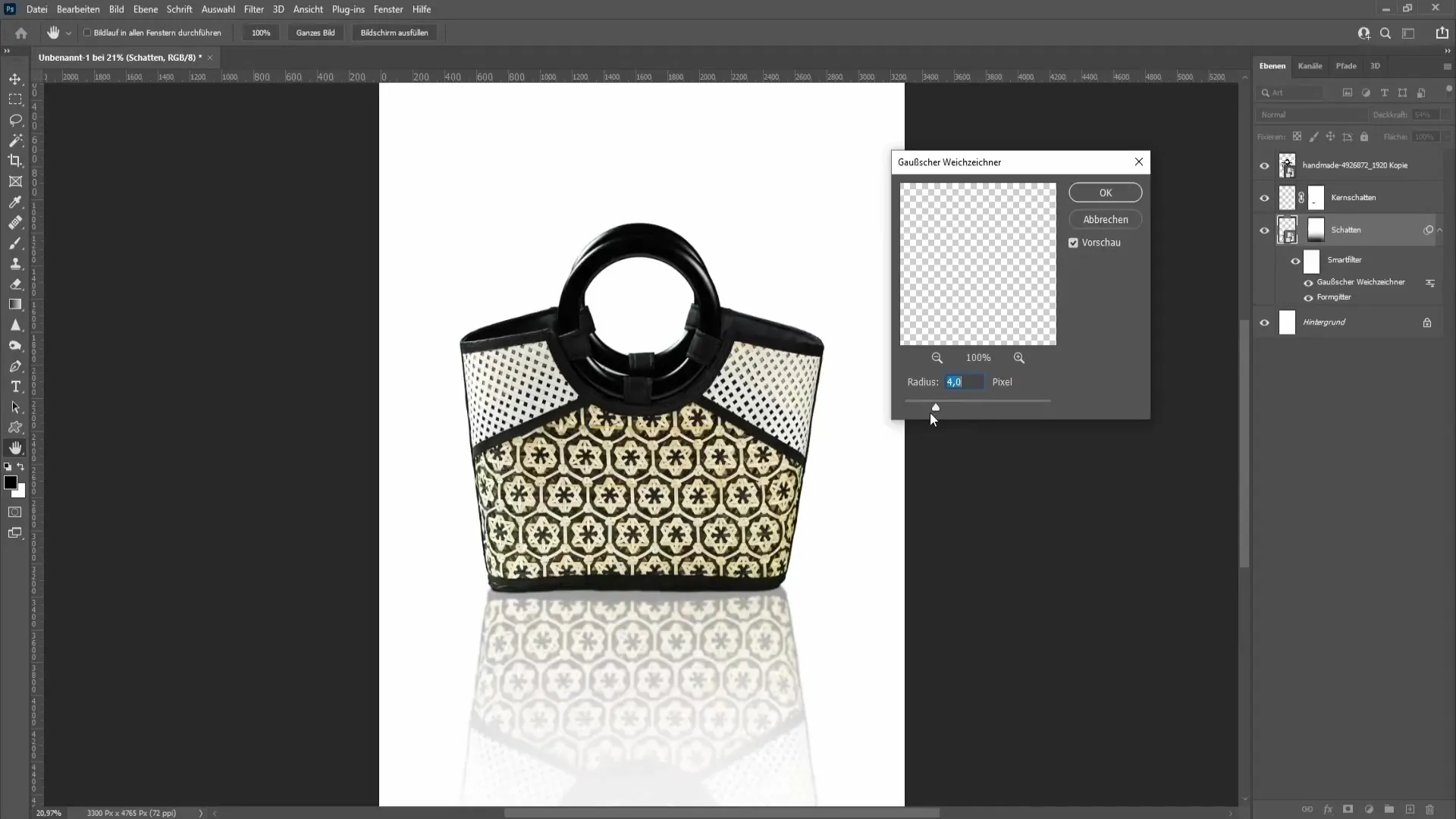The width and height of the screenshot is (1456, 819).
Task: Select the Hand tool in toolbar
Action: [x=15, y=448]
